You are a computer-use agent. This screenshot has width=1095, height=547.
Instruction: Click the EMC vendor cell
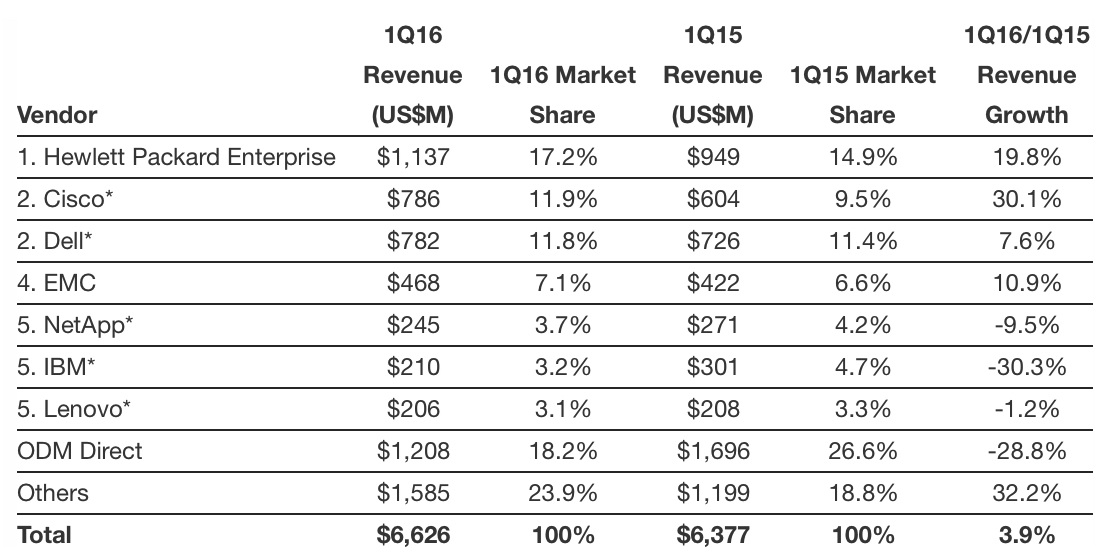pos(57,283)
